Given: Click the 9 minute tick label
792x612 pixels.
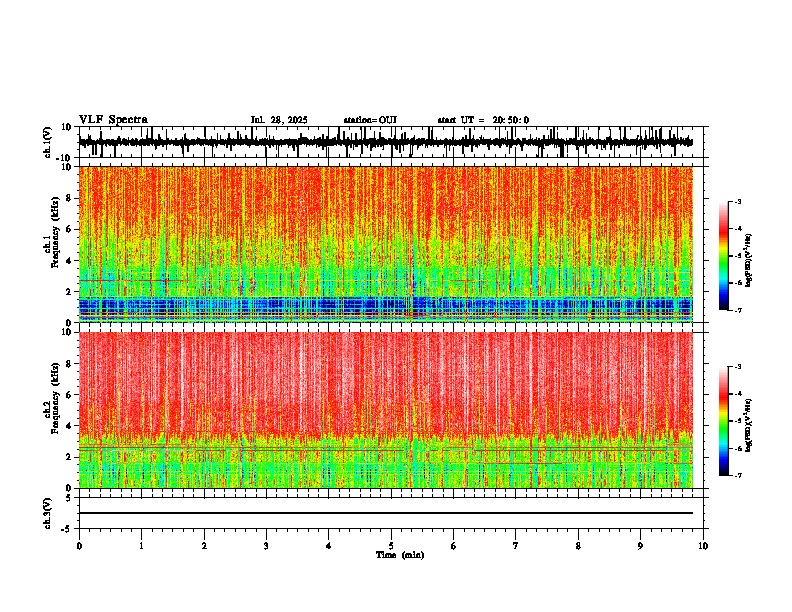Looking at the screenshot, I should [x=640, y=546].
